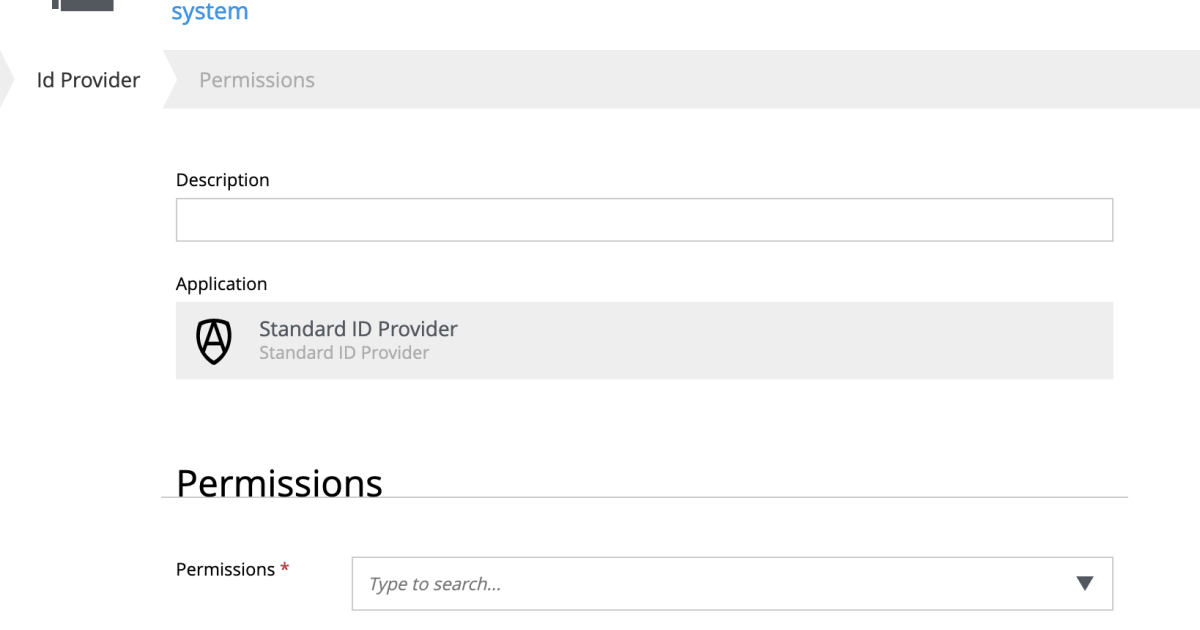Viewport: 1200px width, 630px height.
Task: Select the Id Provider wizard step
Action: (88, 79)
